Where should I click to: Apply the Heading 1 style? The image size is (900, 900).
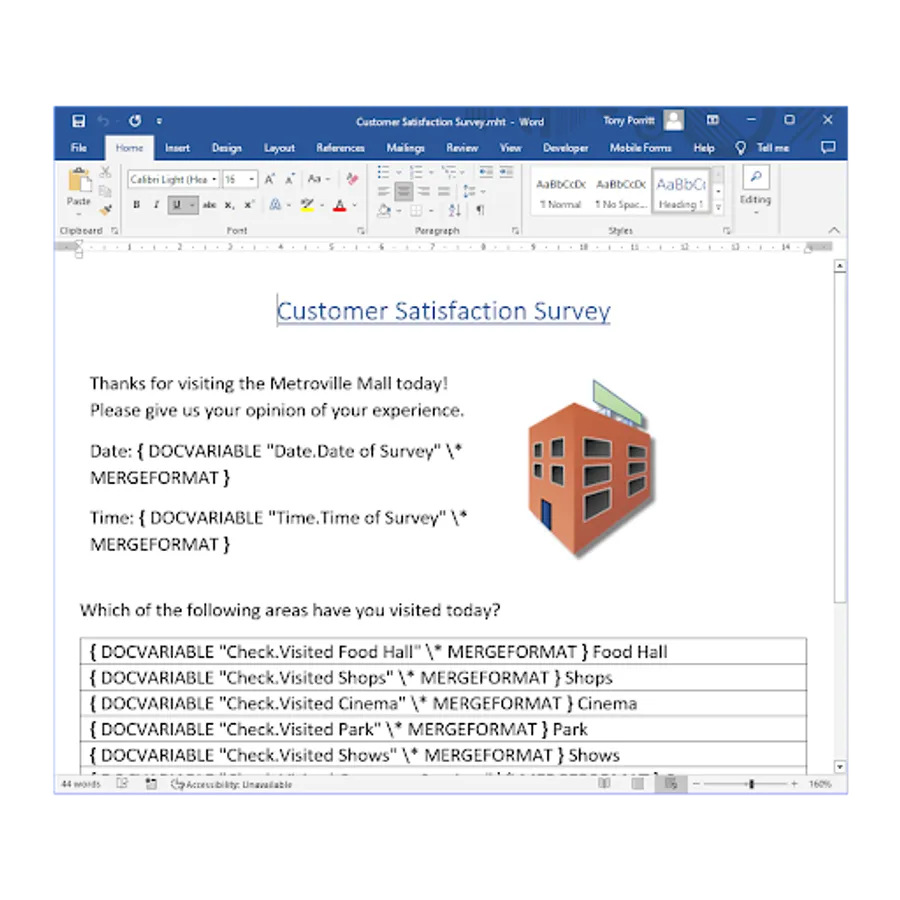point(681,192)
